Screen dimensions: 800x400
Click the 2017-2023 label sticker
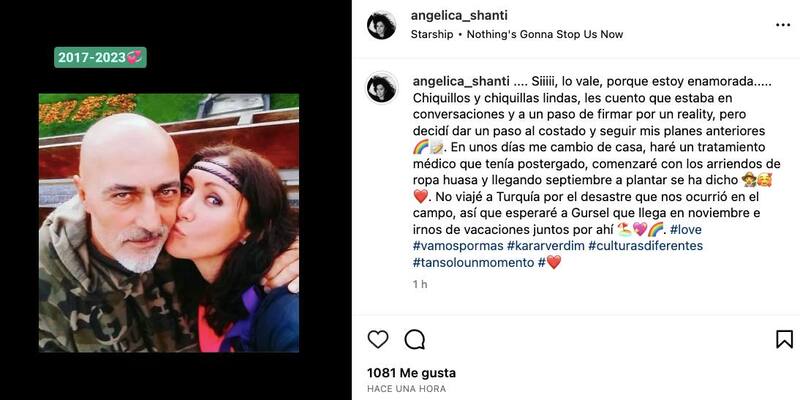point(100,58)
